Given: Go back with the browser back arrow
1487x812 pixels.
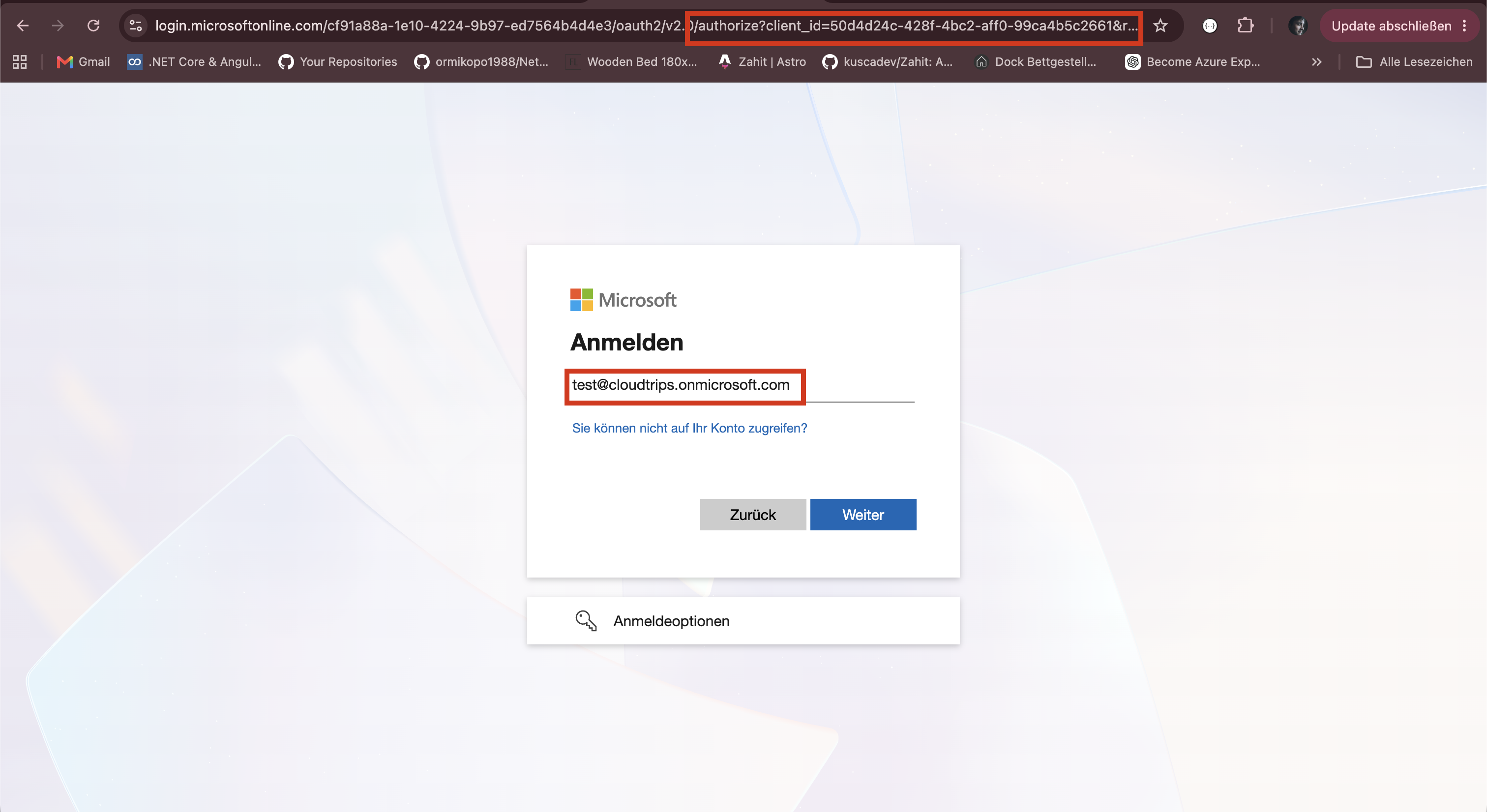Looking at the screenshot, I should coord(23,26).
